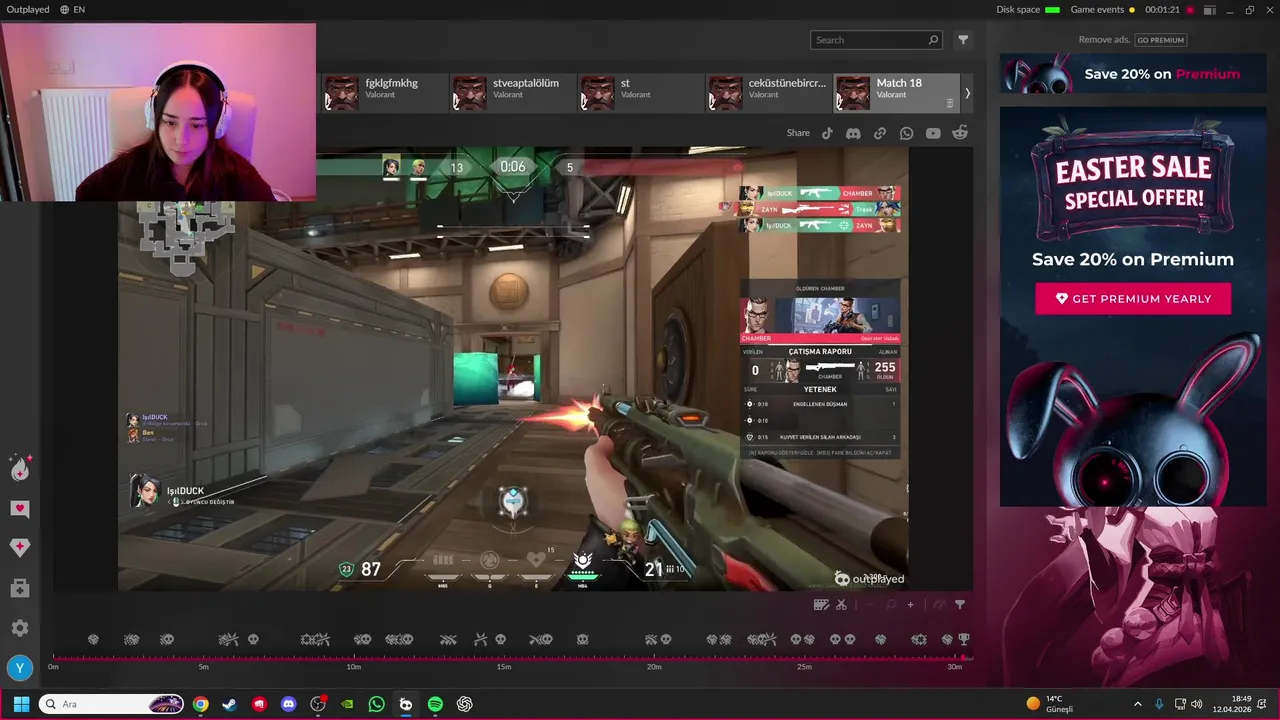Jump to the trophy match-end marker

(x=964, y=639)
